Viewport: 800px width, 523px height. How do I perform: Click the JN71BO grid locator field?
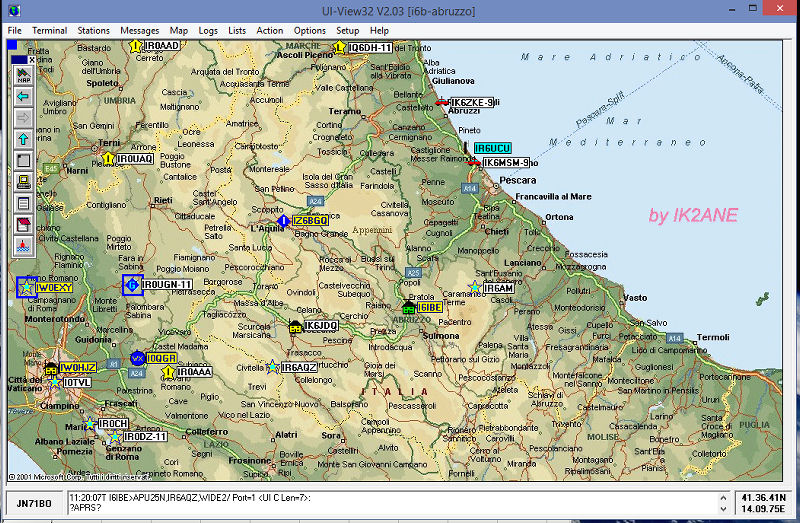(34, 504)
